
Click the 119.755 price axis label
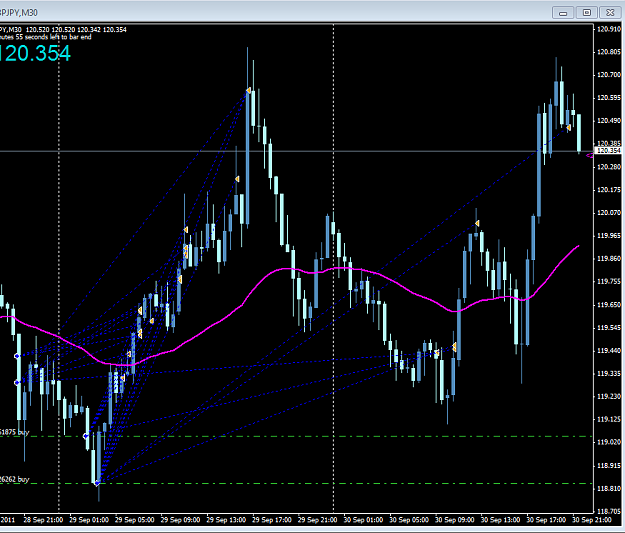tap(609, 281)
